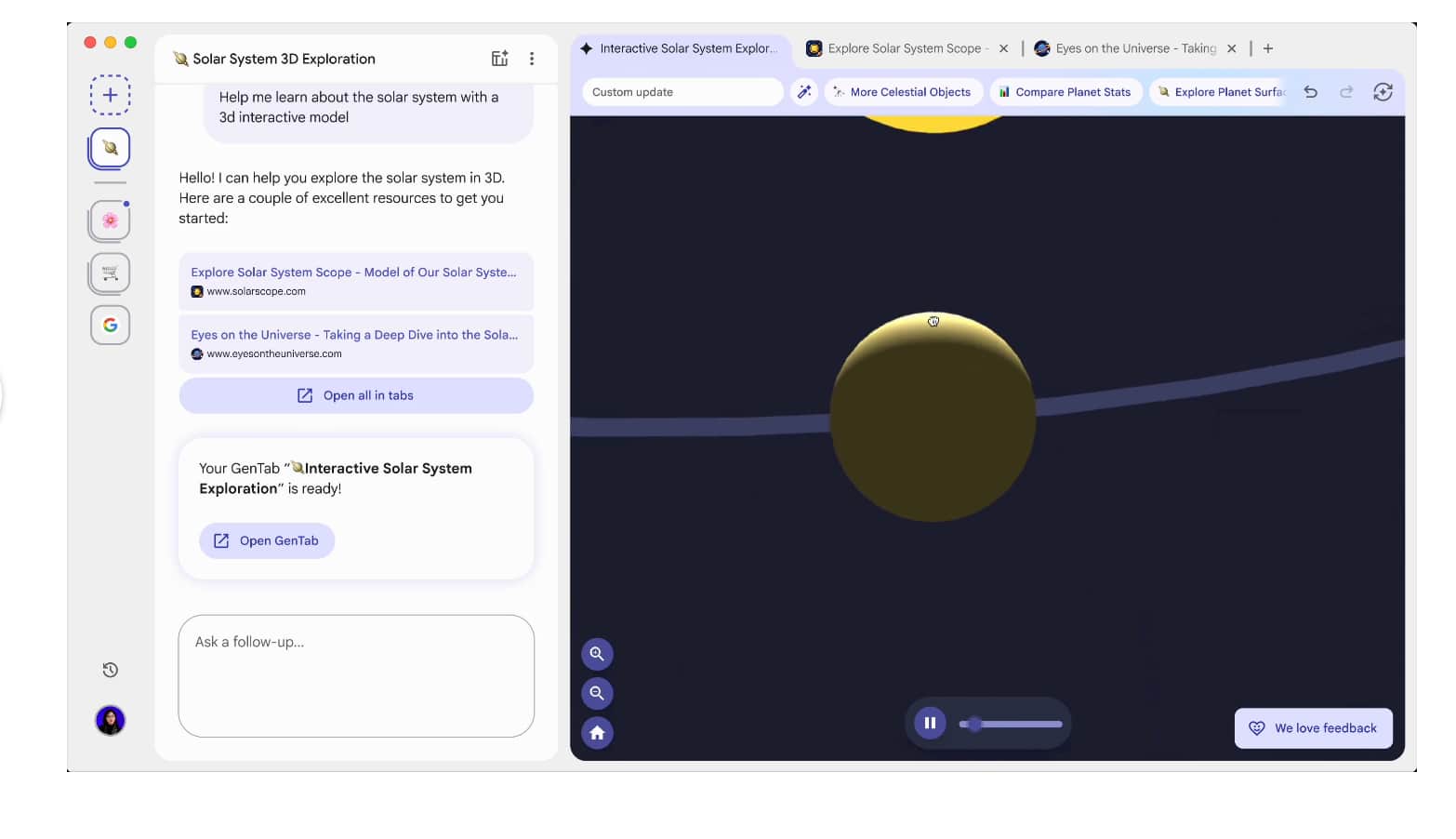Click the Open GenTab button

(x=267, y=540)
